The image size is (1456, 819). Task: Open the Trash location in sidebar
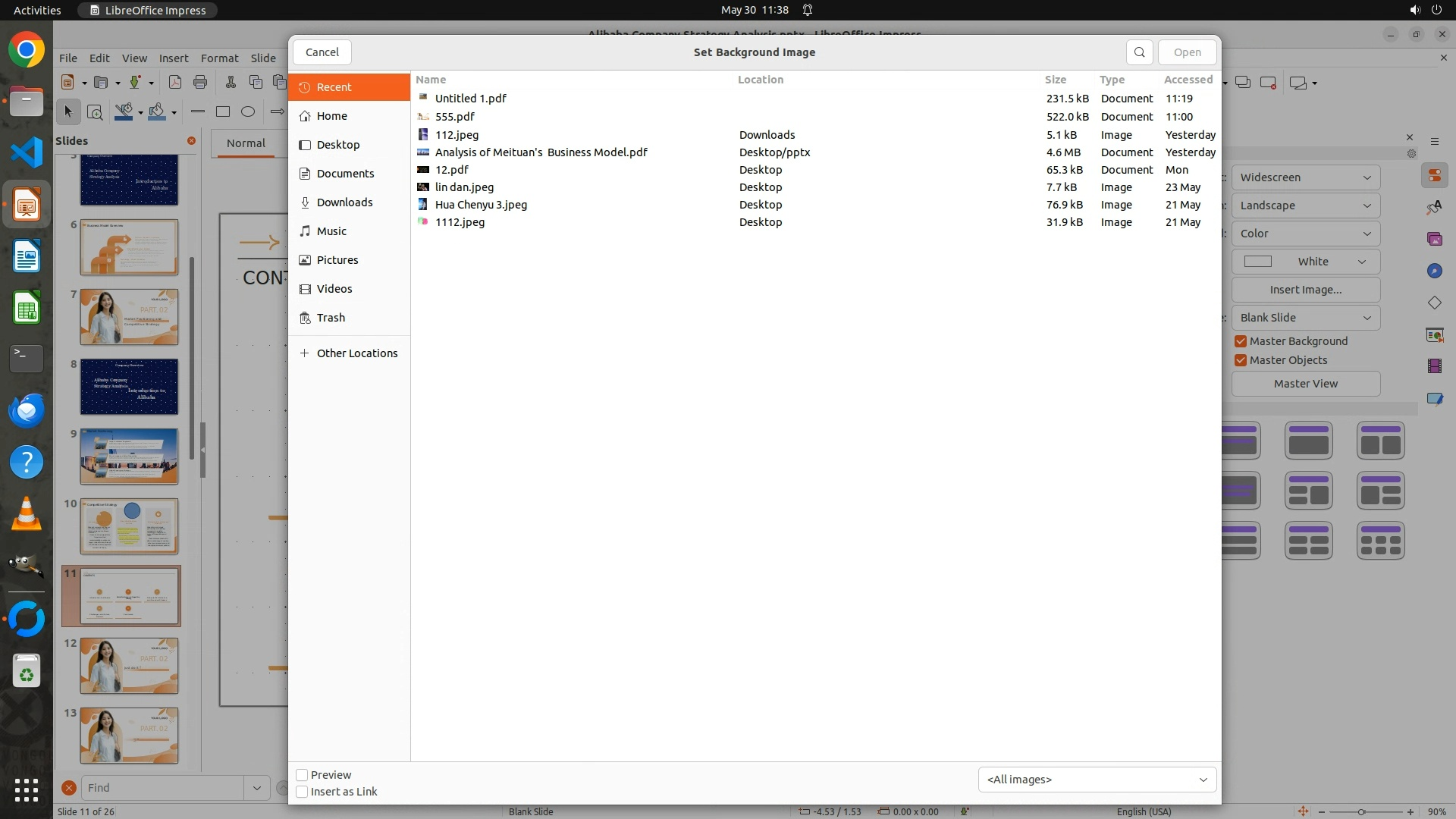tap(331, 318)
